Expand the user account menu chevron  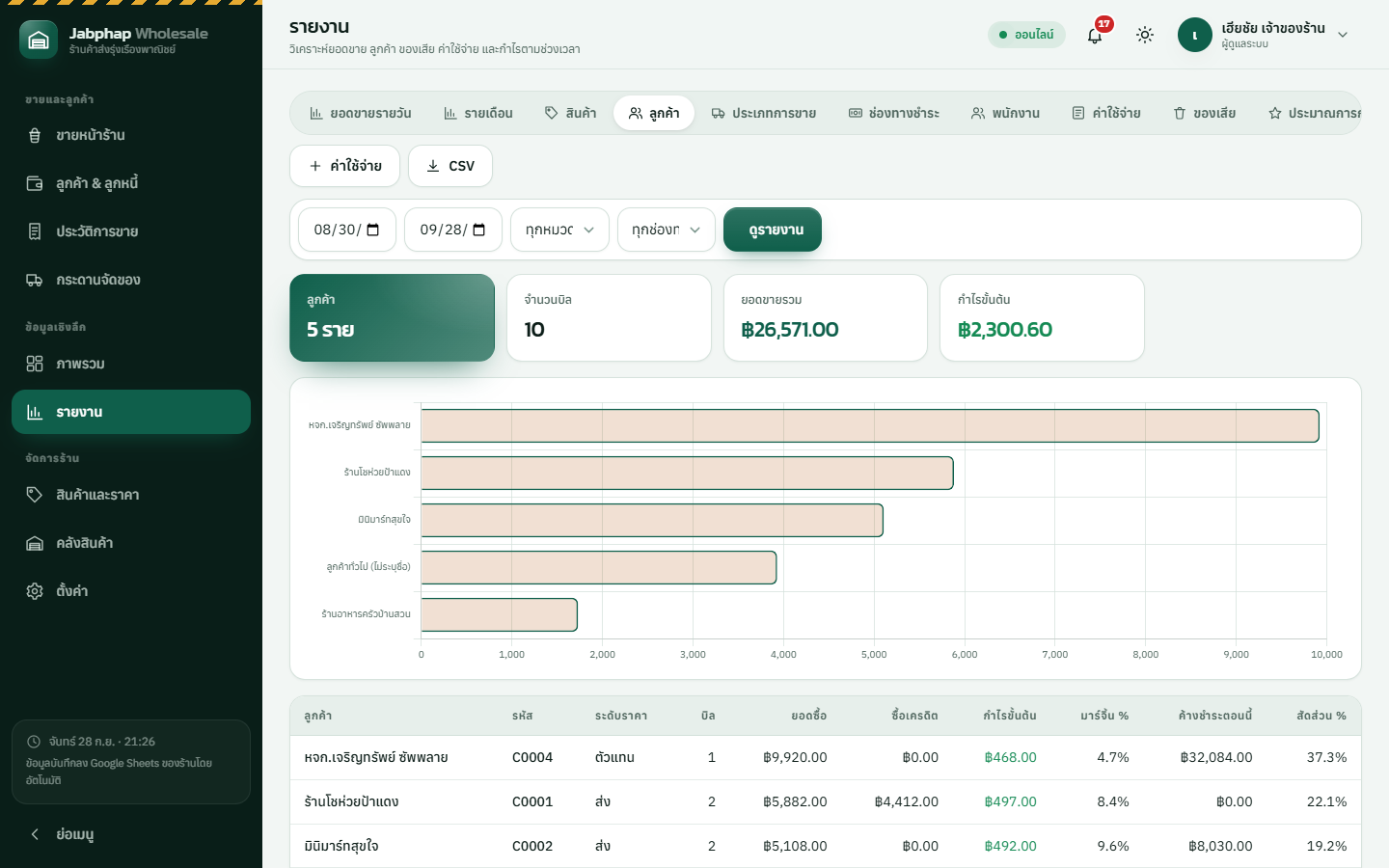(1343, 35)
